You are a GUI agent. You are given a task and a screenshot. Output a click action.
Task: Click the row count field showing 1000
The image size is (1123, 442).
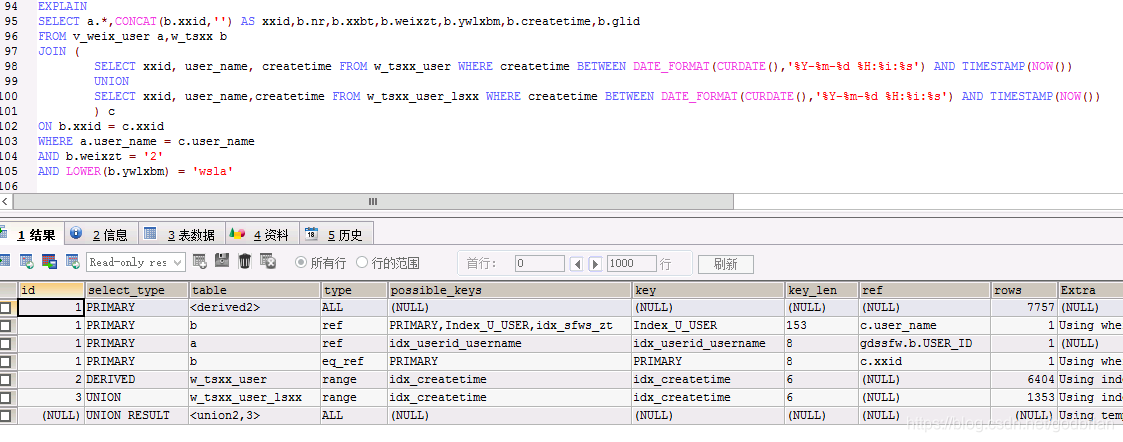point(632,264)
